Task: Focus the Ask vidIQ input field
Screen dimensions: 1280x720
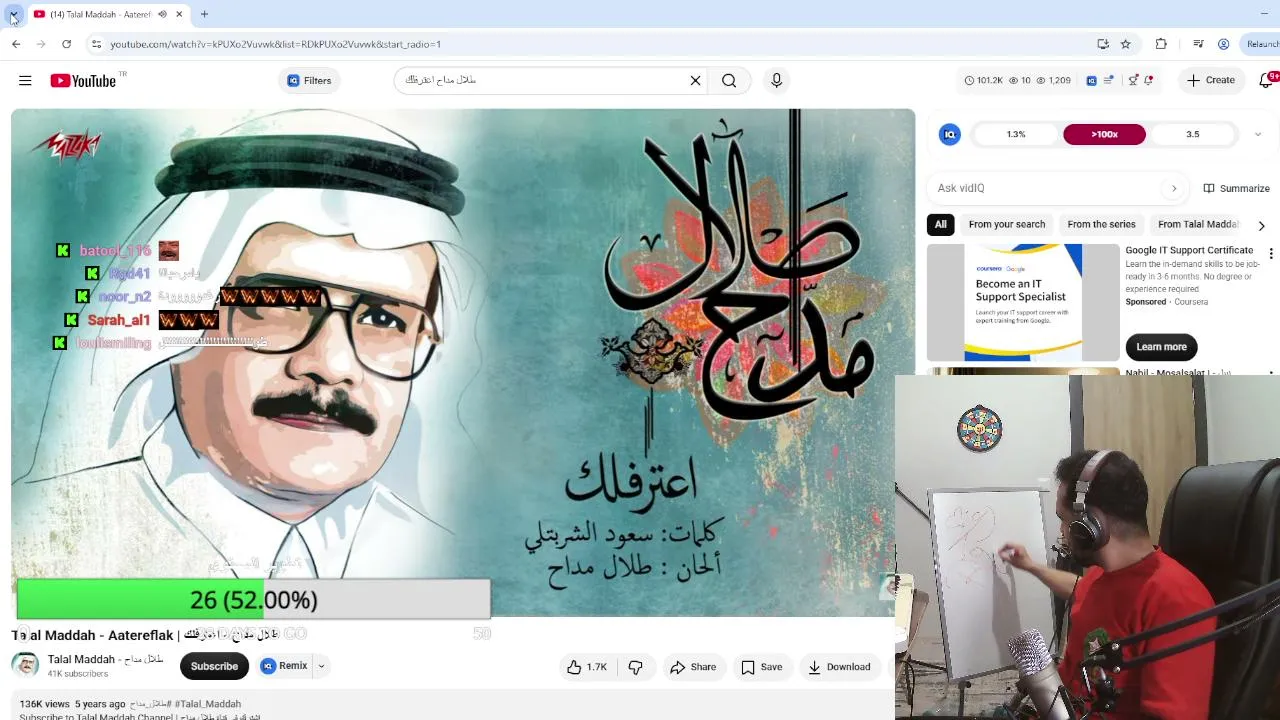Action: 1047,188
